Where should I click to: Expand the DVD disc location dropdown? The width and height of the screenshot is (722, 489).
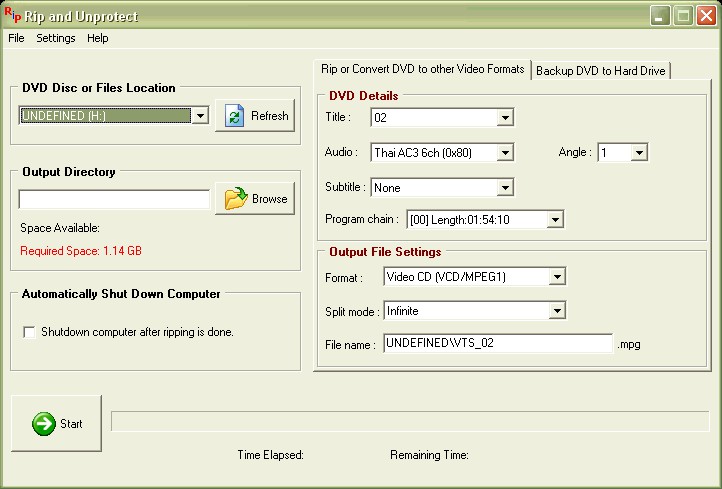pyautogui.click(x=199, y=116)
